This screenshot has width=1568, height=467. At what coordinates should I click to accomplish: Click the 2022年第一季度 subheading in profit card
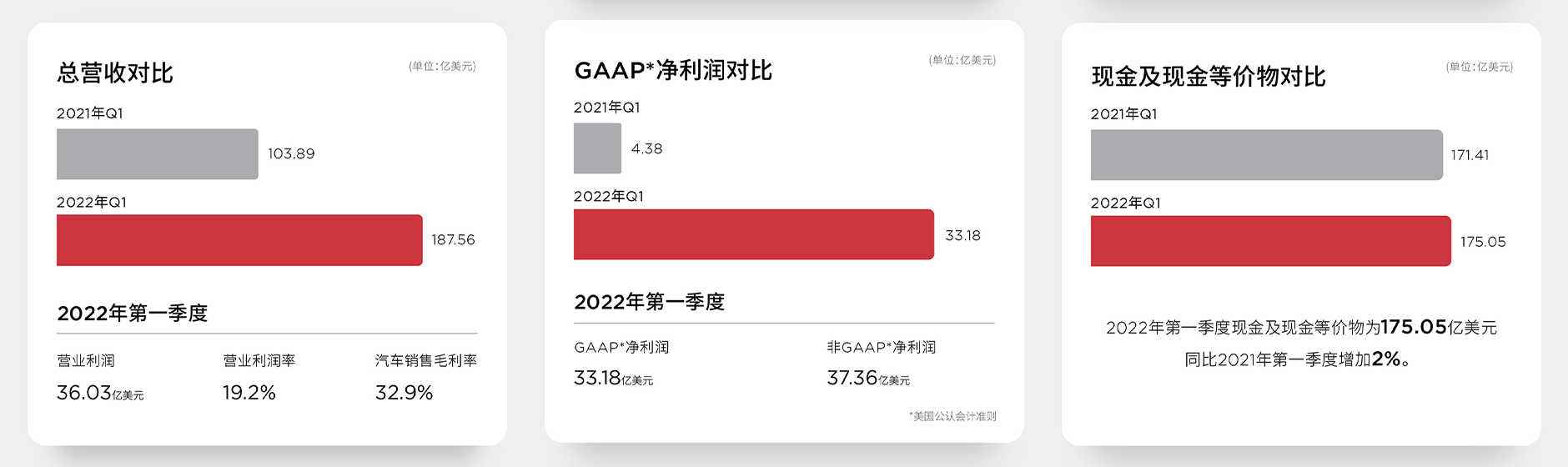[x=650, y=302]
